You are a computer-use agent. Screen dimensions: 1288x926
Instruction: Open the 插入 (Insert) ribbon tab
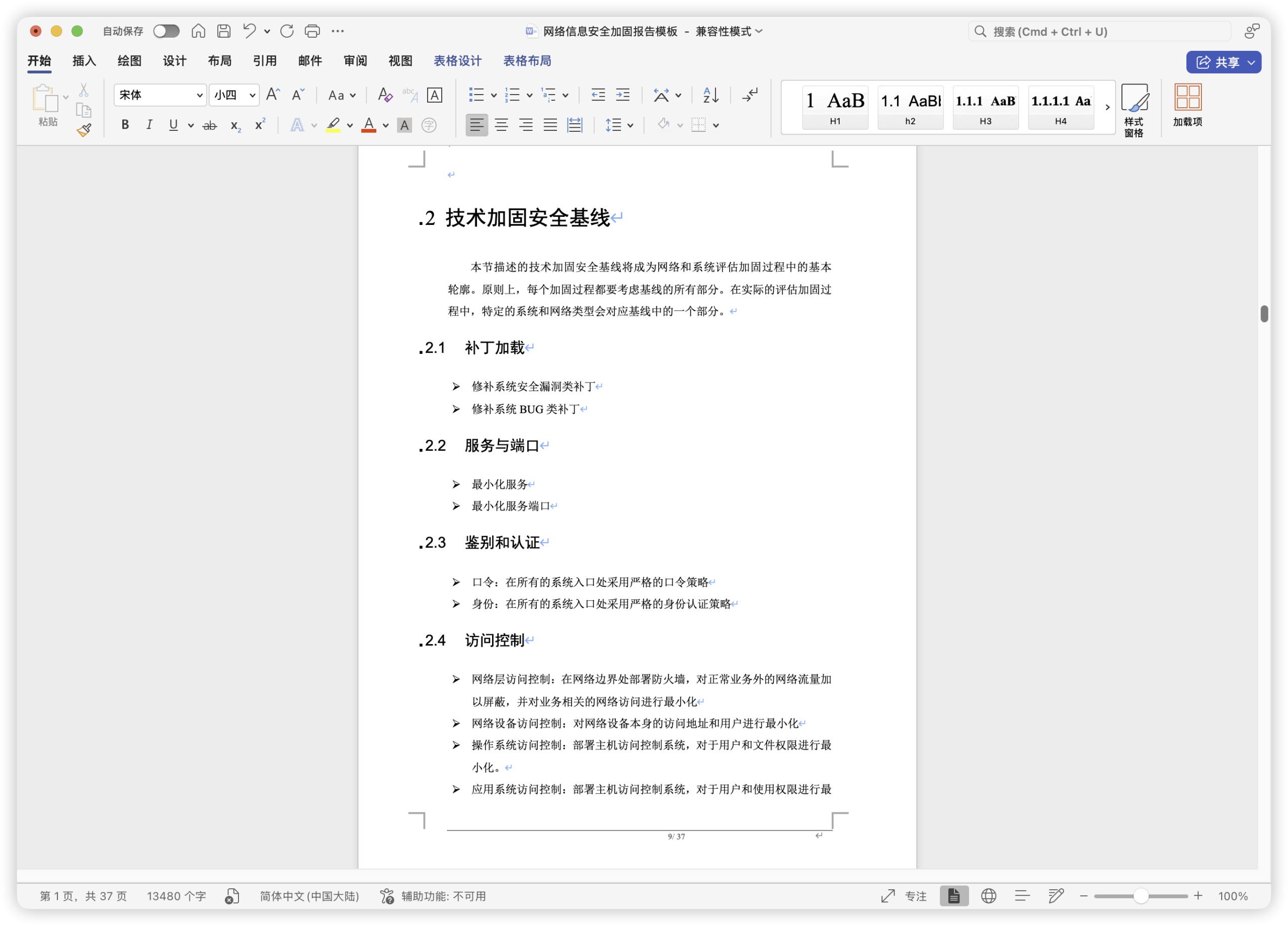84,61
